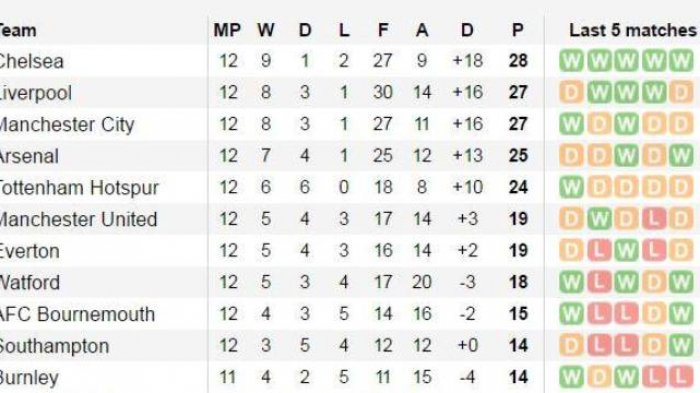Screen dimensions: 700x393
Task: Open the AFC Bournemouth team link
Action: tap(77, 314)
